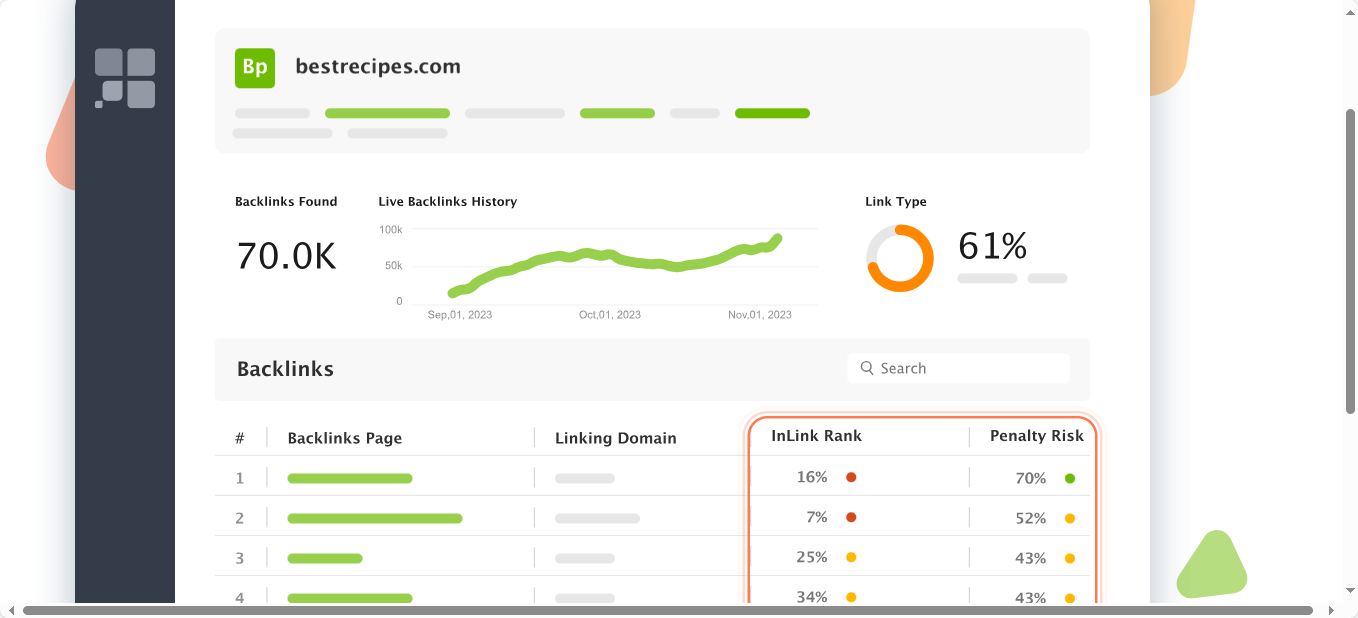
Task: Click the search magnifier icon
Action: (x=866, y=368)
